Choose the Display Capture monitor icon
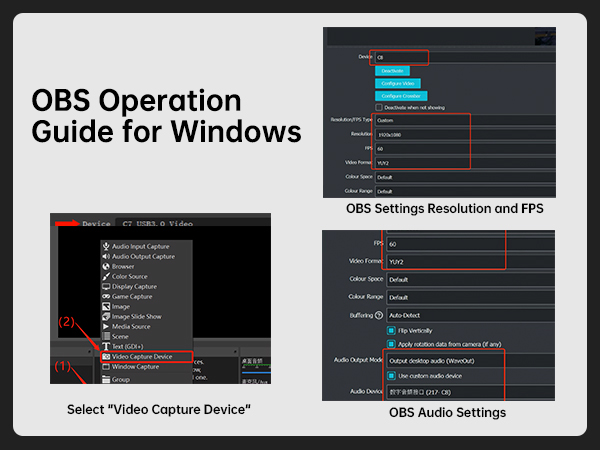The width and height of the screenshot is (600, 450). [x=106, y=286]
